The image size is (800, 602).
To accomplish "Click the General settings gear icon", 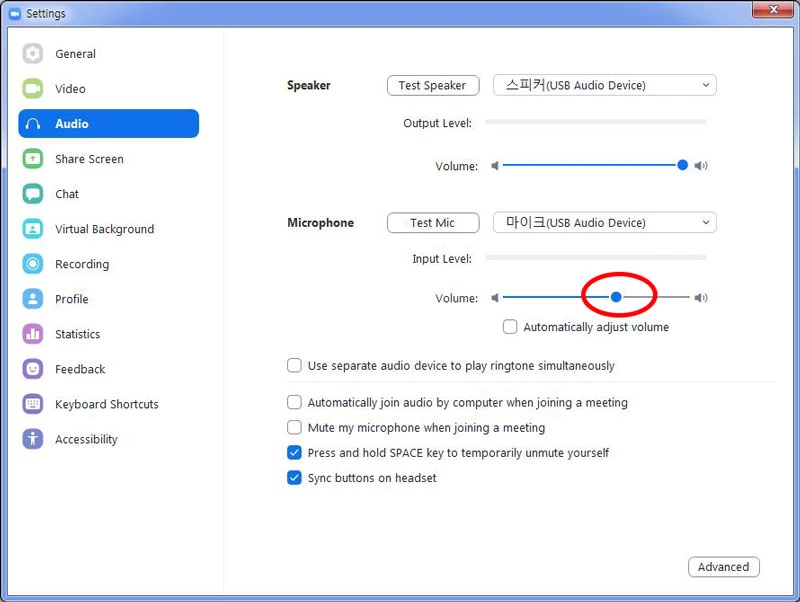I will coord(33,54).
